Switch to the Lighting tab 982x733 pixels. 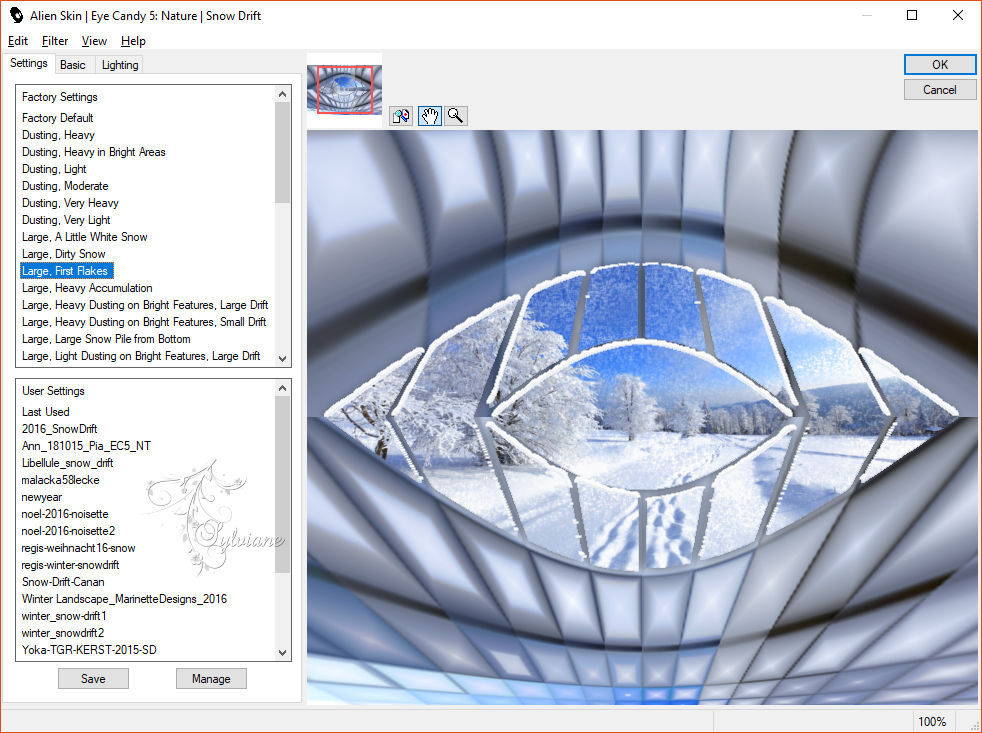point(120,65)
